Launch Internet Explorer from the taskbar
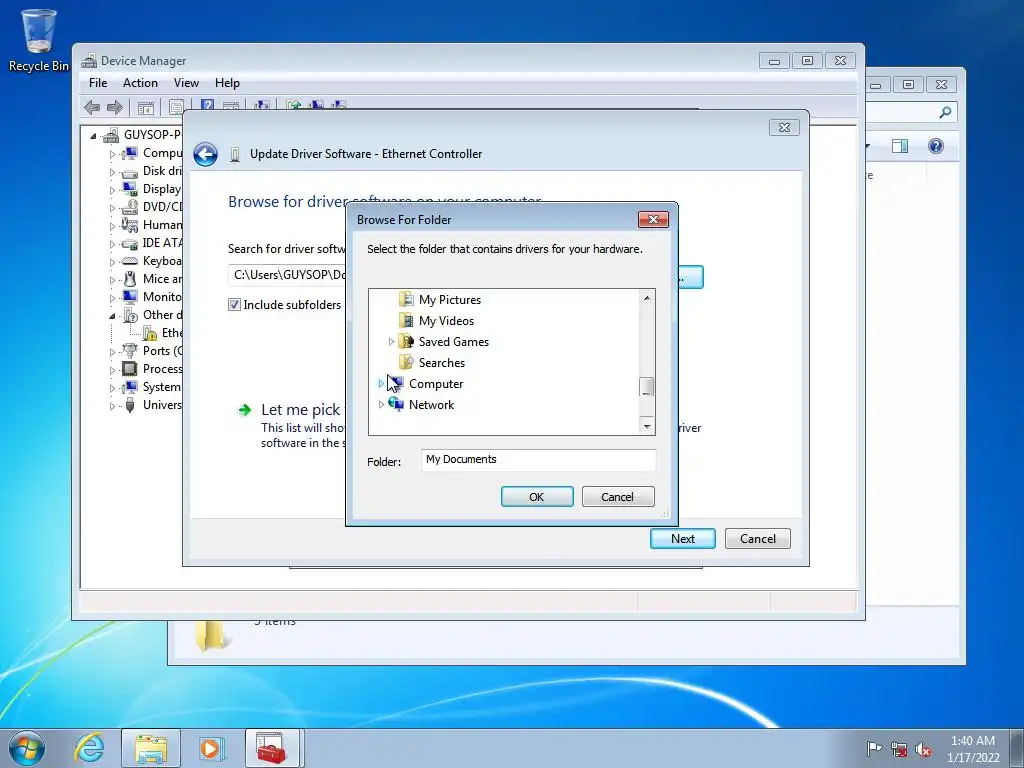The image size is (1024, 768). click(x=89, y=748)
